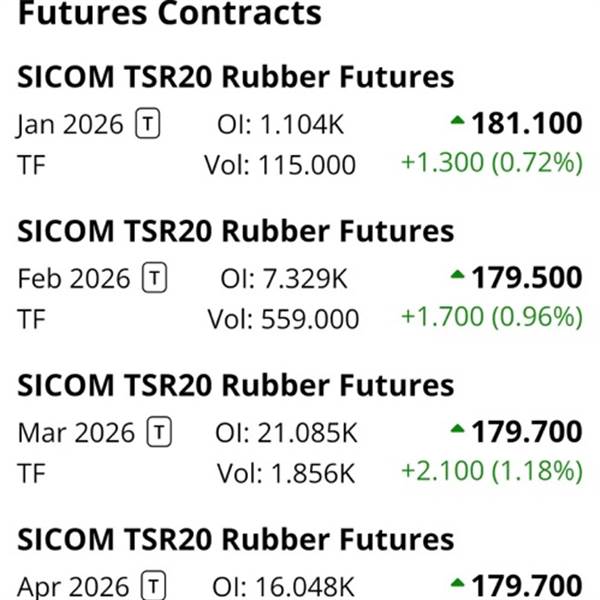Open the Feb 2026 SICOM TSR20 contract title
The height and width of the screenshot is (600, 600).
click(236, 231)
